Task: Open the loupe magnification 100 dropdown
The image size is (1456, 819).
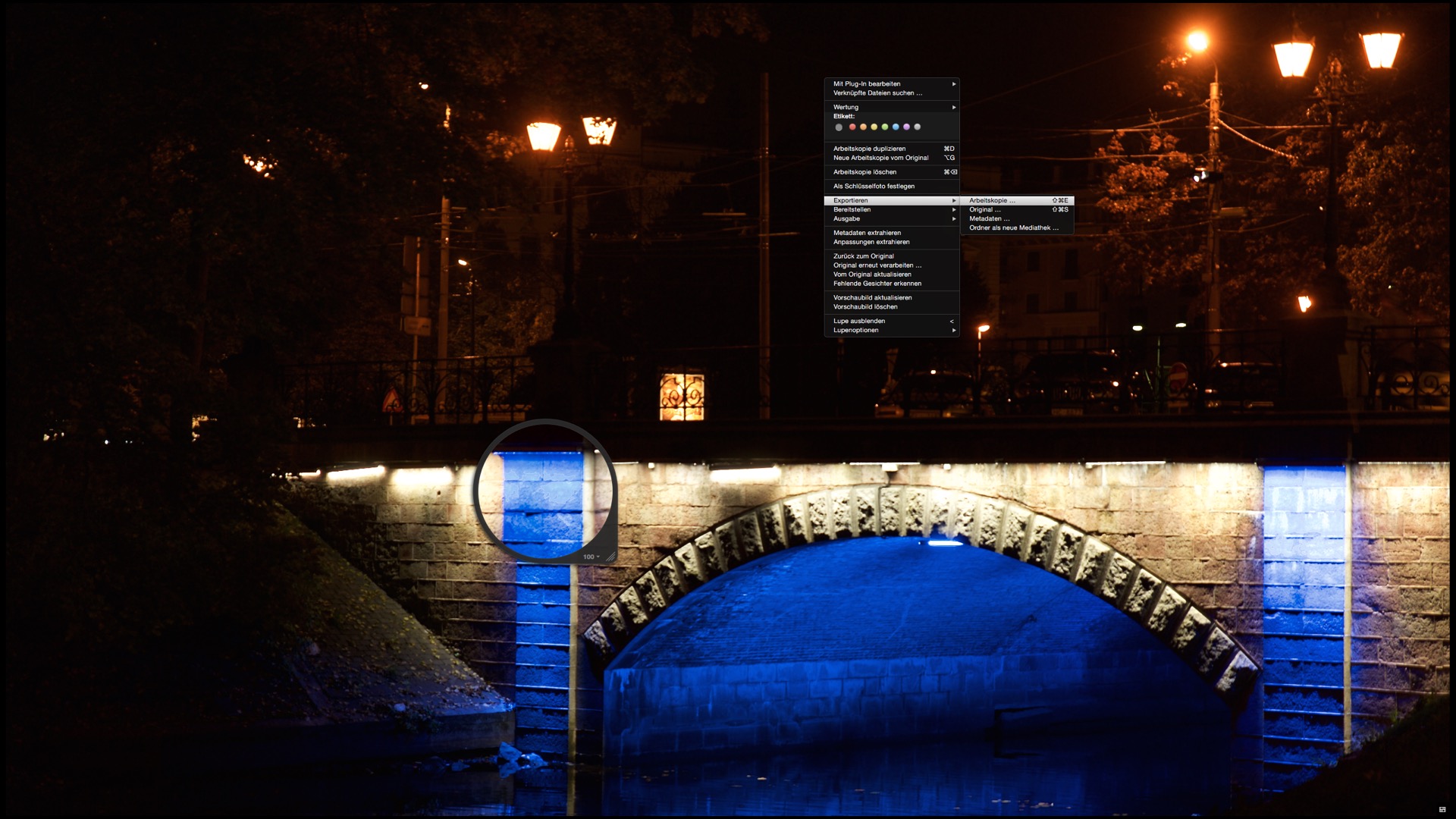Action: [591, 557]
